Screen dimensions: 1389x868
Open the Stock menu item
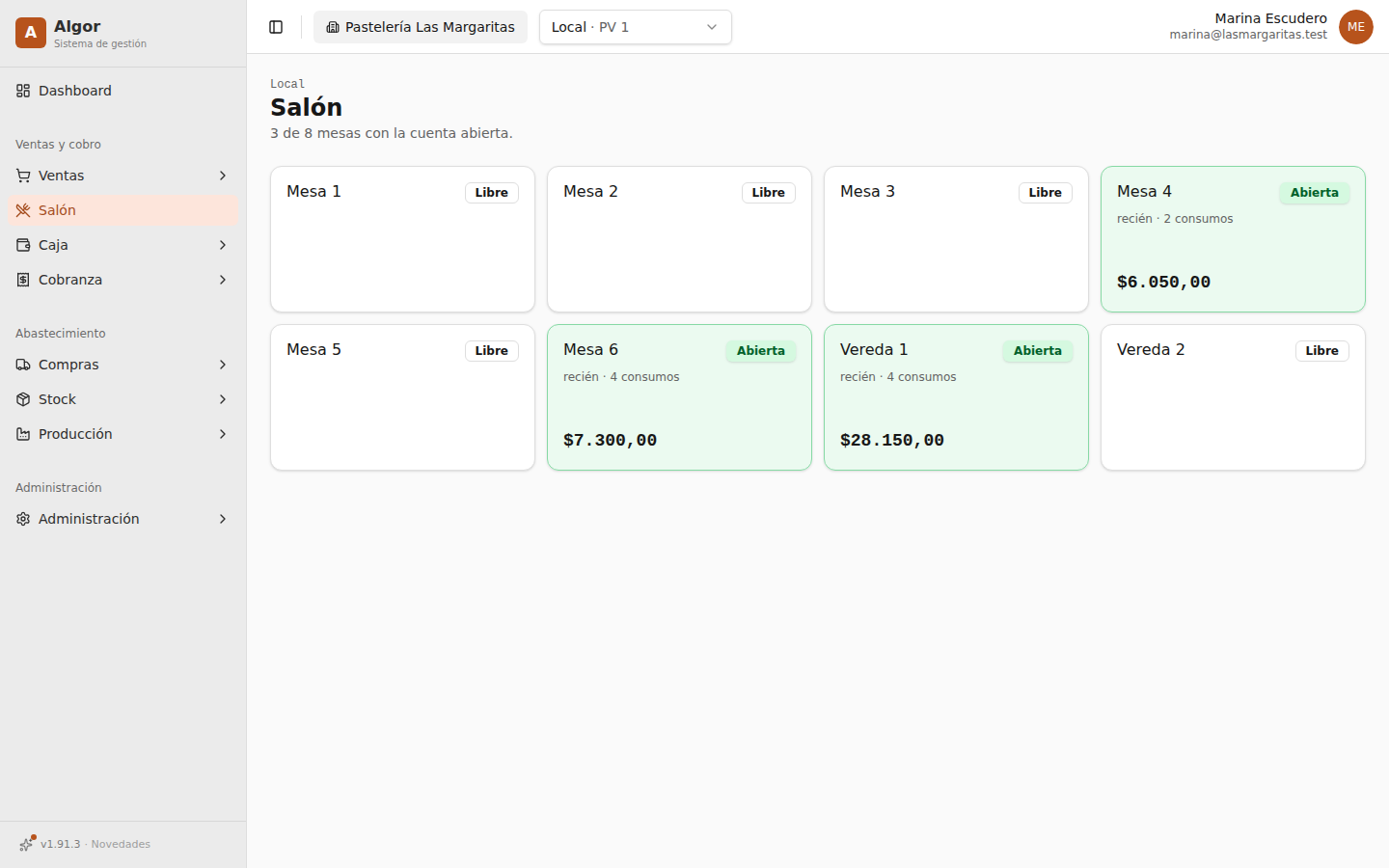(x=123, y=399)
